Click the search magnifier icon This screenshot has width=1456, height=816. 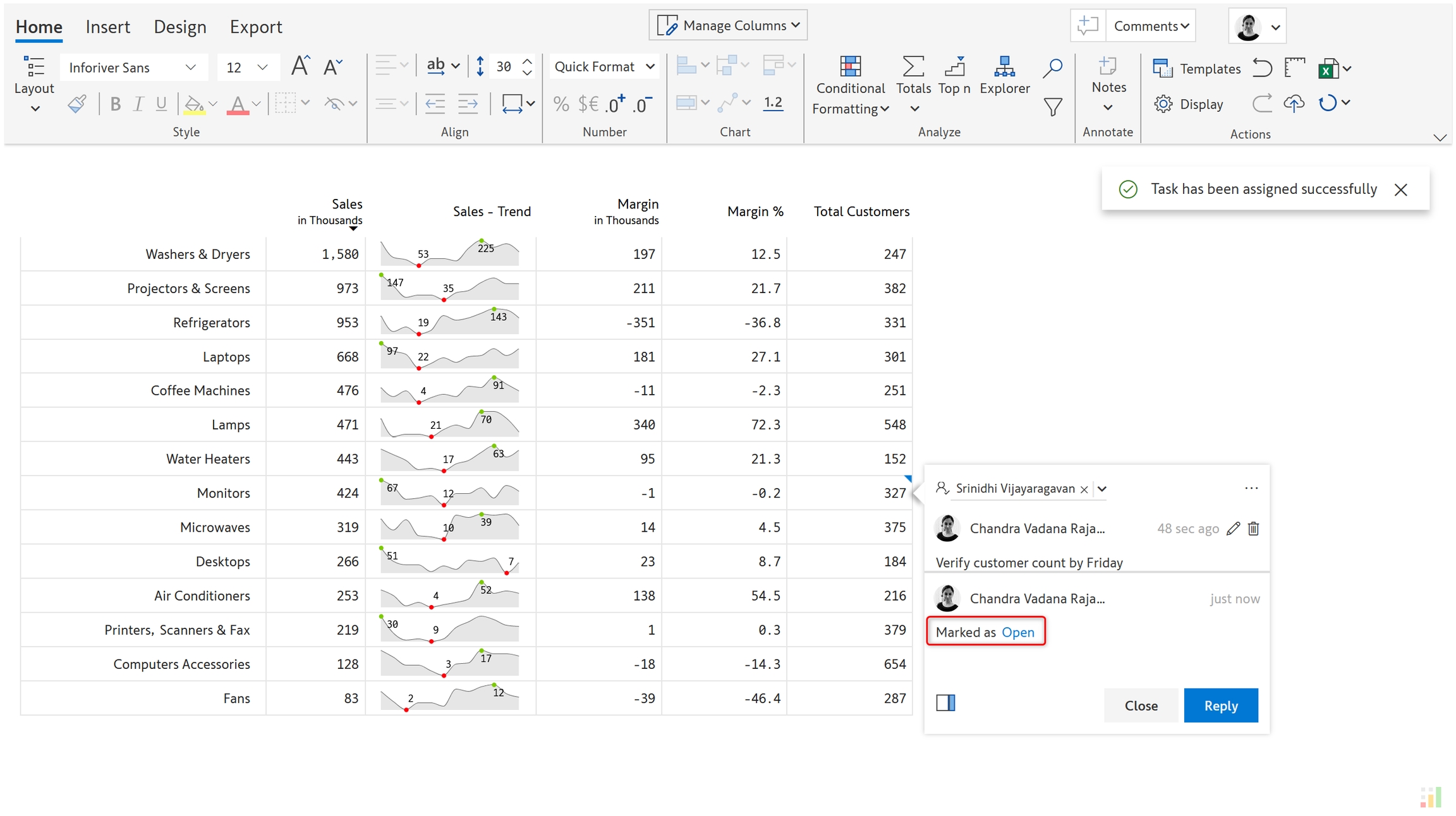[1052, 68]
